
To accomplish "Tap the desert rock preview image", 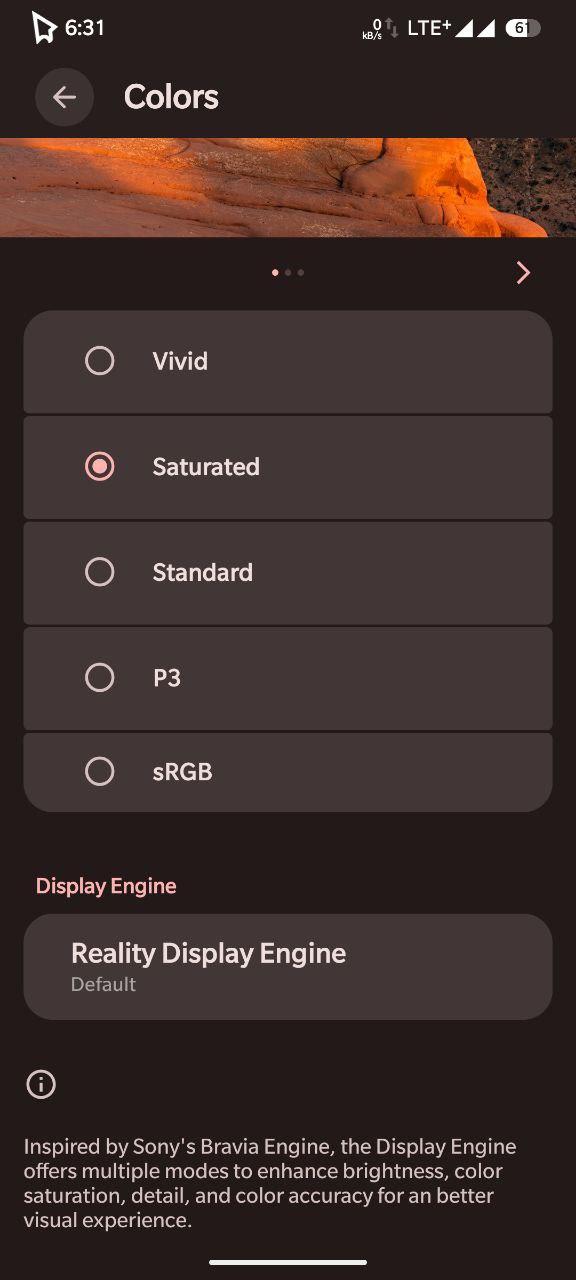I will pyautogui.click(x=288, y=187).
